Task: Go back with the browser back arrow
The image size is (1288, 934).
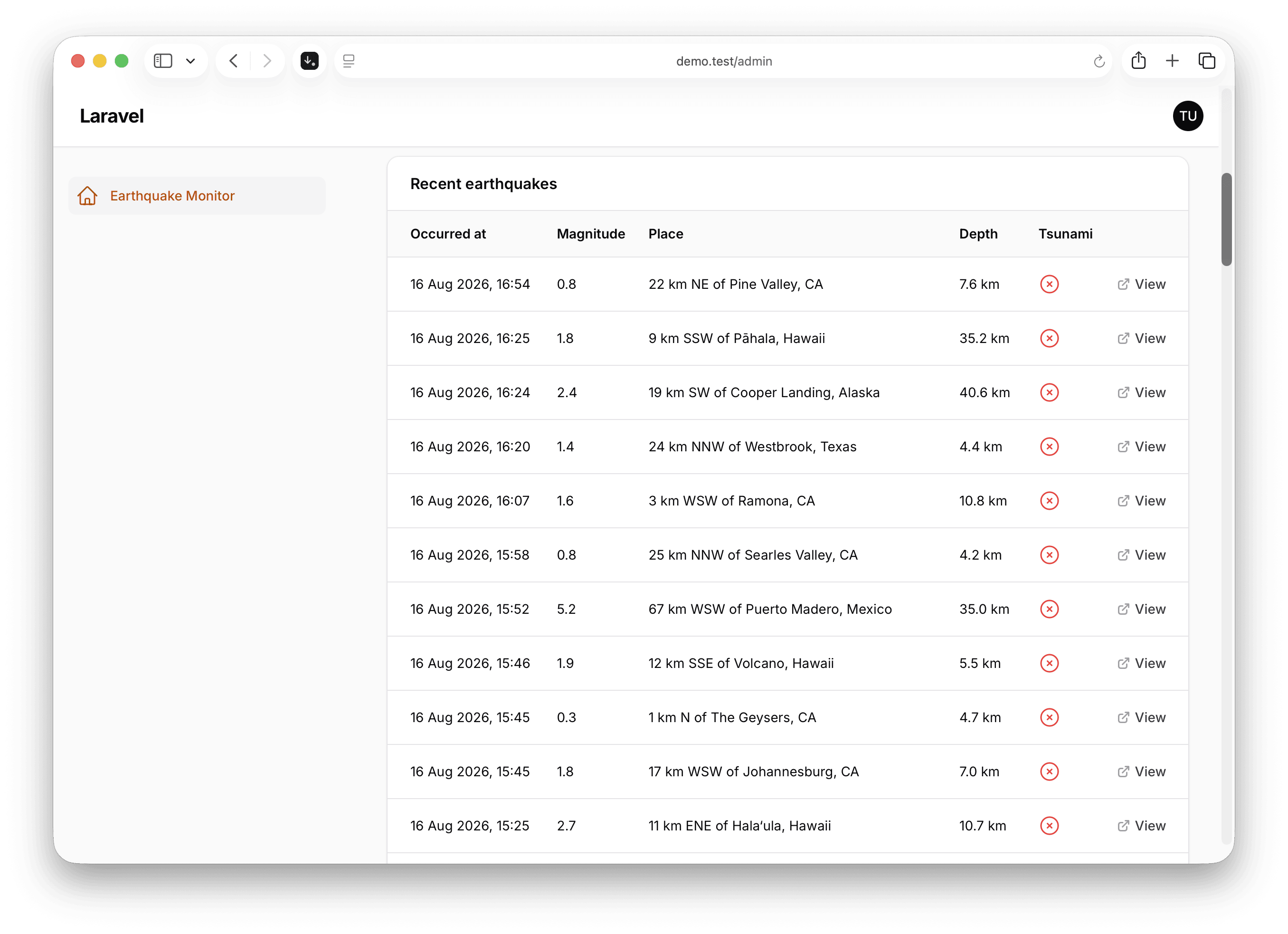Action: click(233, 61)
